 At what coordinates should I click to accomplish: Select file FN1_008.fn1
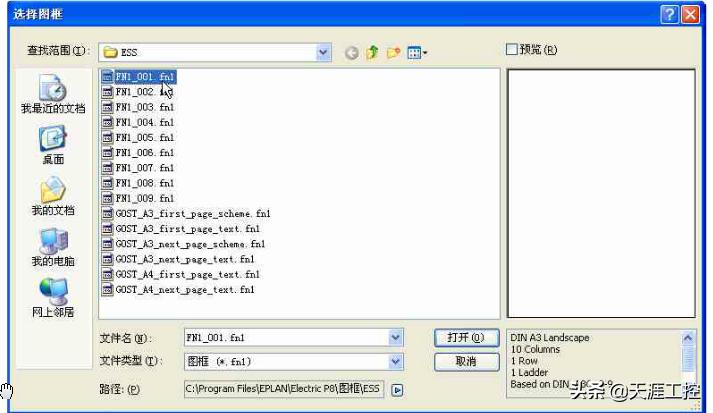click(139, 183)
